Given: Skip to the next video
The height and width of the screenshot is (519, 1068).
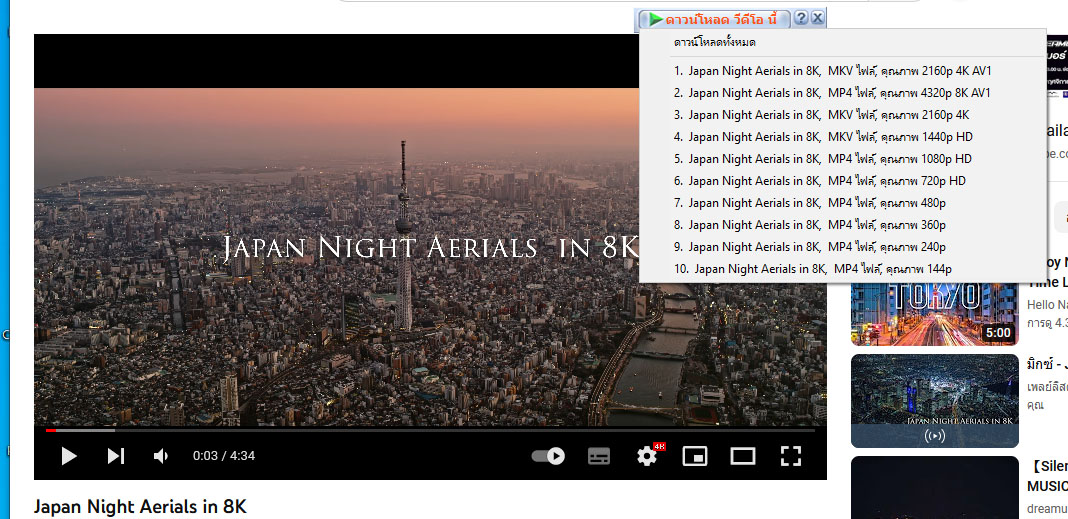Looking at the screenshot, I should 116,456.
